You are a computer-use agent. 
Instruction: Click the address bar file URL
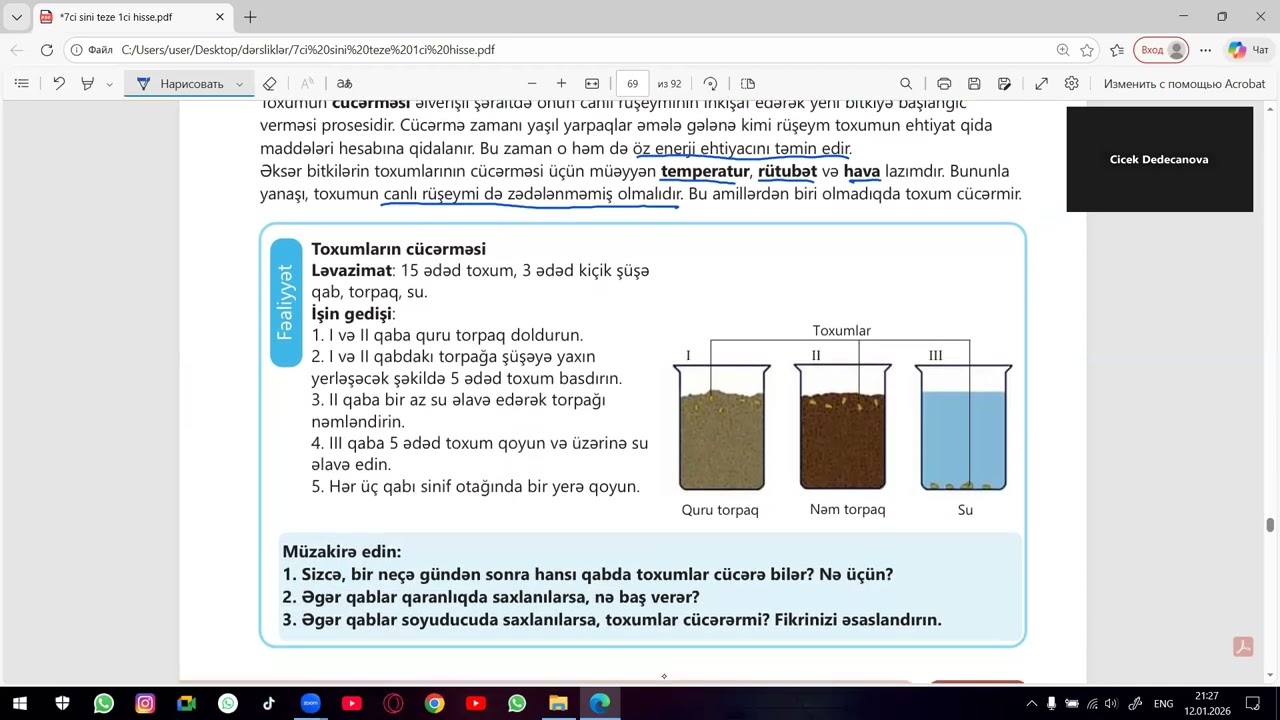(308, 50)
